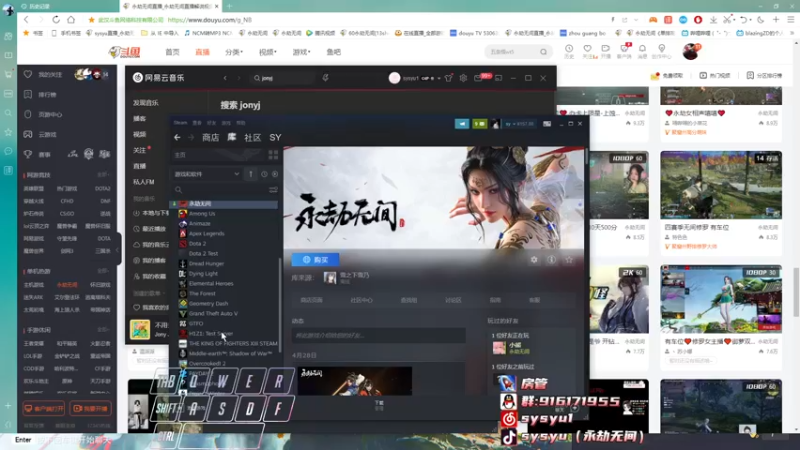Select Grand Theft Auto V in library

click(x=213, y=313)
